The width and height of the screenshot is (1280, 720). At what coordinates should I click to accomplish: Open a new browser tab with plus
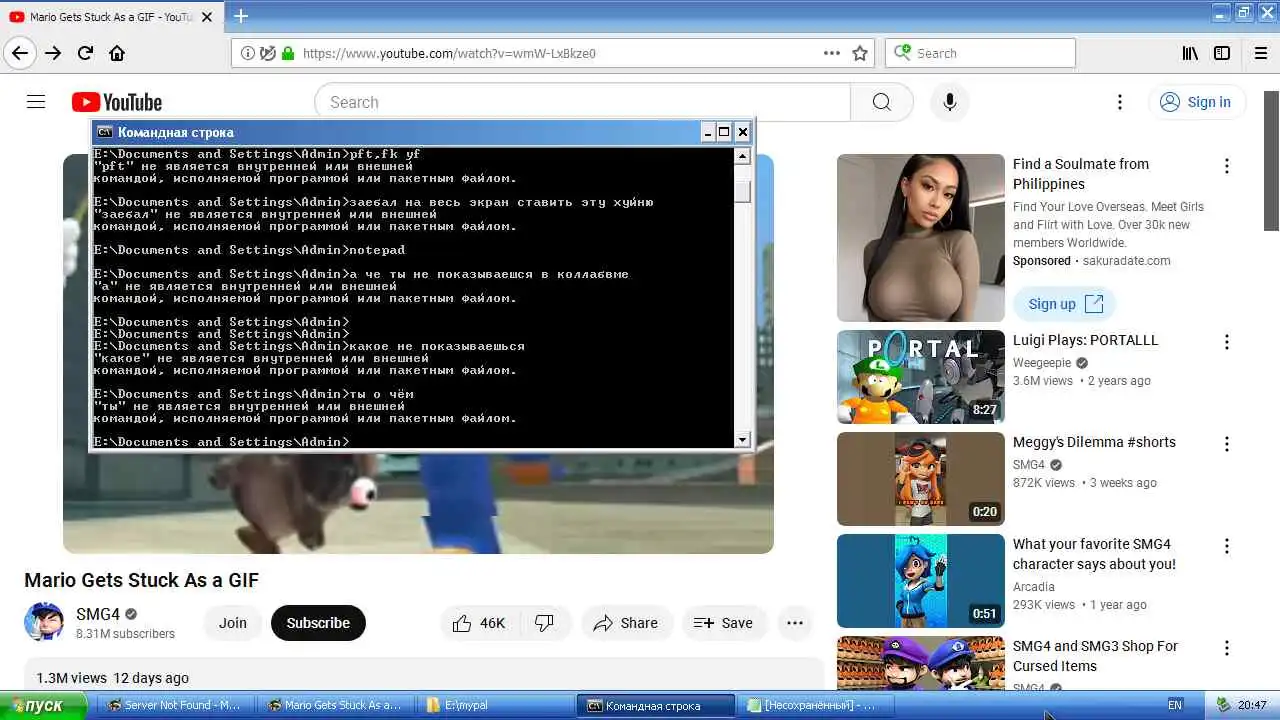point(241,16)
